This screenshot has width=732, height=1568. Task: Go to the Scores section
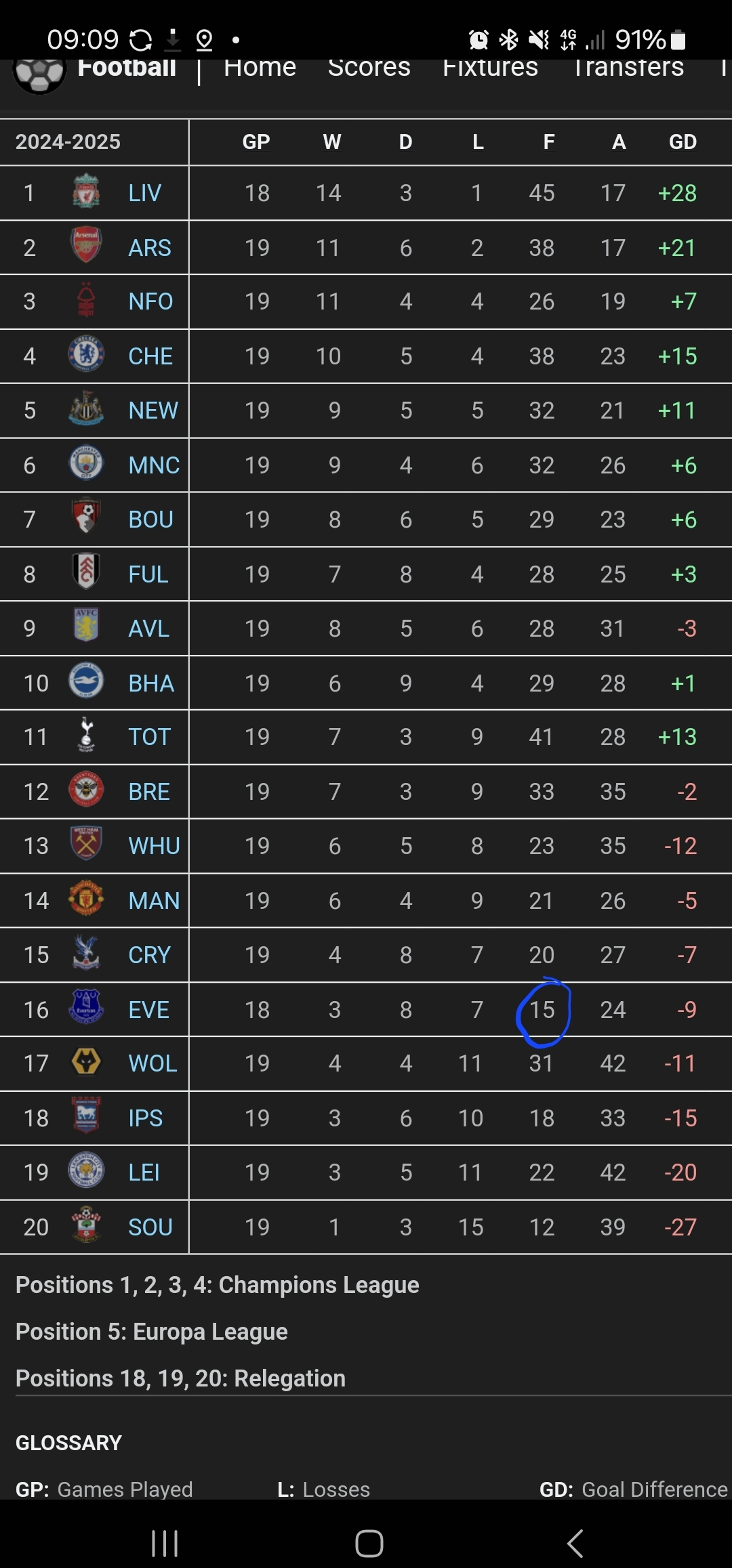point(369,68)
